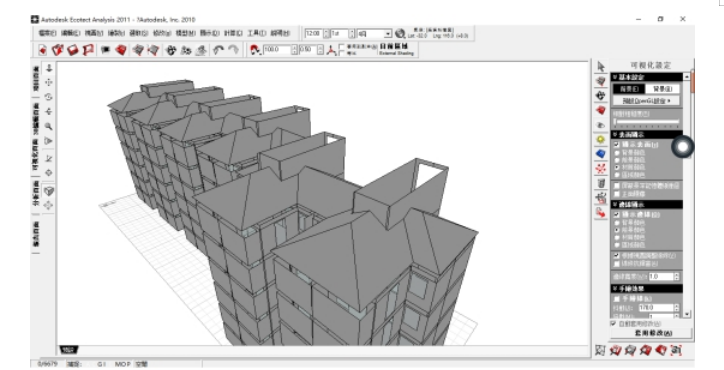The image size is (724, 370).
Task: Open the blue analysis grid panel icon
Action: [x=600, y=154]
